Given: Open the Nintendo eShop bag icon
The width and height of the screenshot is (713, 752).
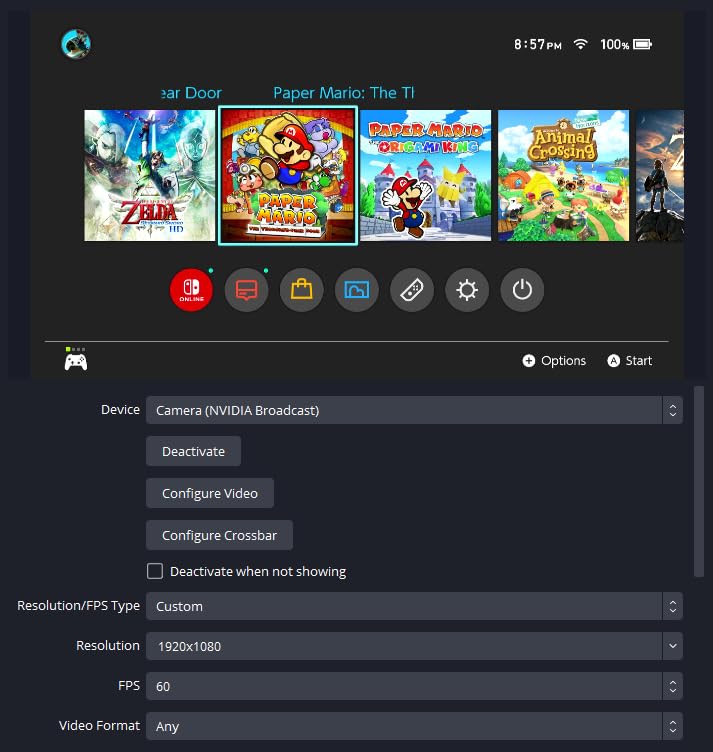Looking at the screenshot, I should pos(302,290).
